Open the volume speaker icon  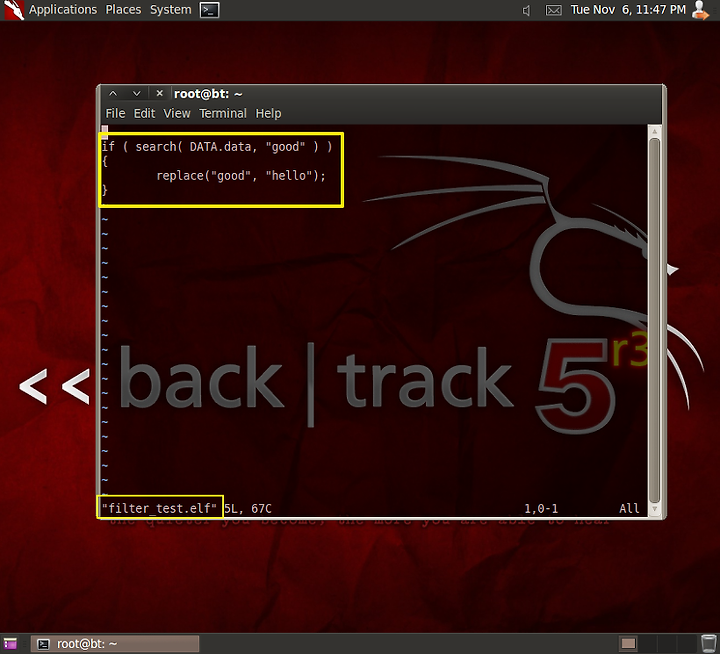(527, 10)
